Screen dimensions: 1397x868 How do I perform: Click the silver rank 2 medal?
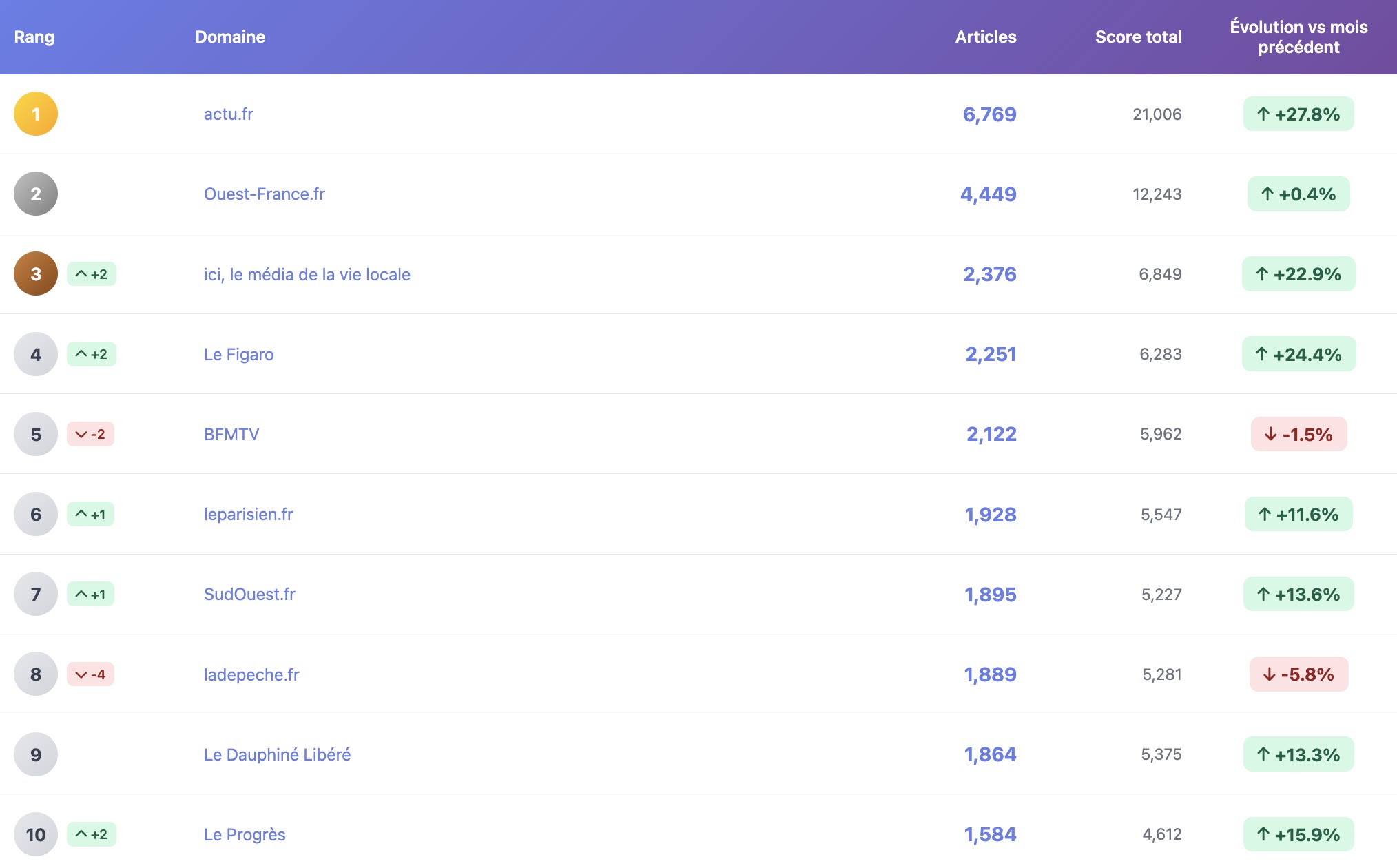click(x=36, y=194)
